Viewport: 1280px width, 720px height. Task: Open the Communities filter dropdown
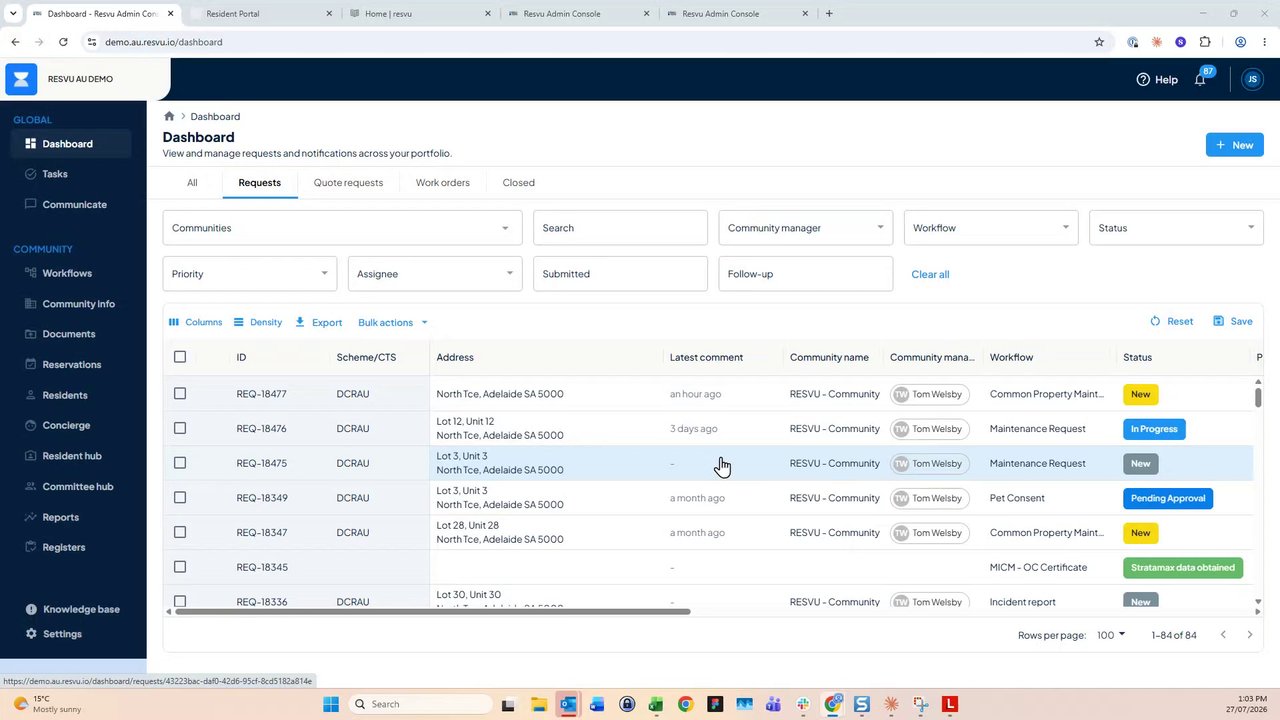(342, 228)
